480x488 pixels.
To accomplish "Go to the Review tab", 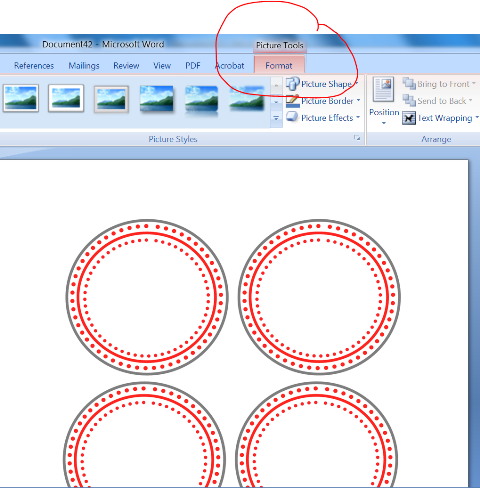I will tap(126, 66).
